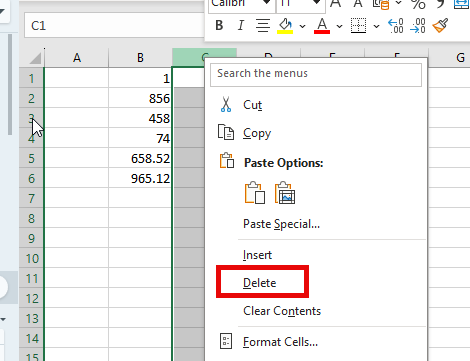Screen dimensions: 470x361
Task: Click the scissors Cut icon
Action: (226, 104)
